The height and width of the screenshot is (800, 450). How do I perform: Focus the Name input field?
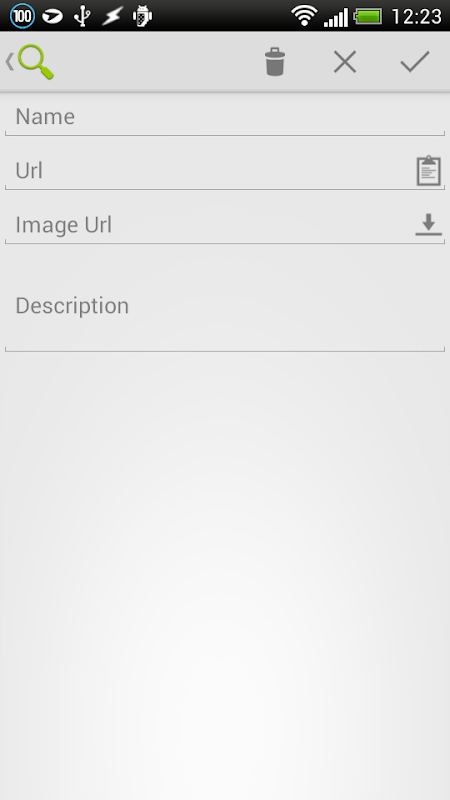pos(225,117)
